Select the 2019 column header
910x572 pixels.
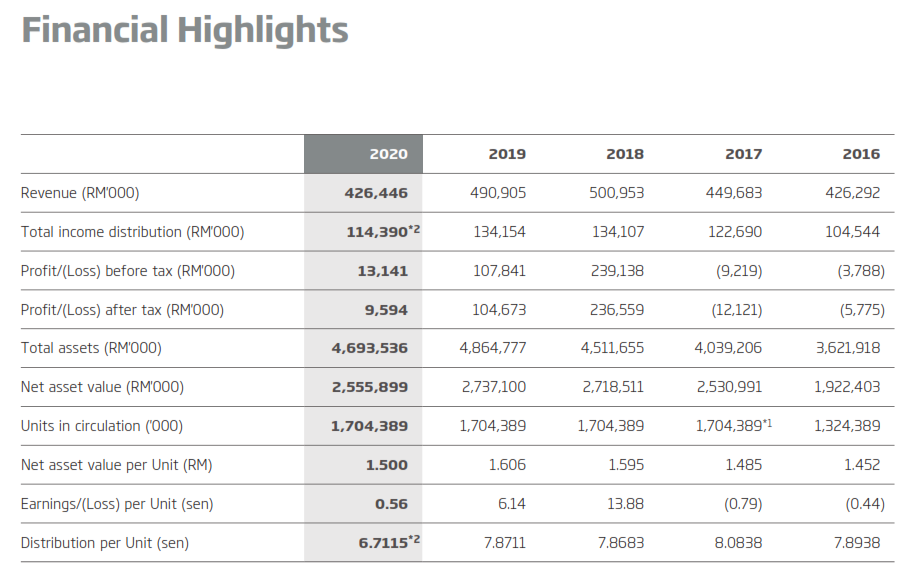click(507, 154)
